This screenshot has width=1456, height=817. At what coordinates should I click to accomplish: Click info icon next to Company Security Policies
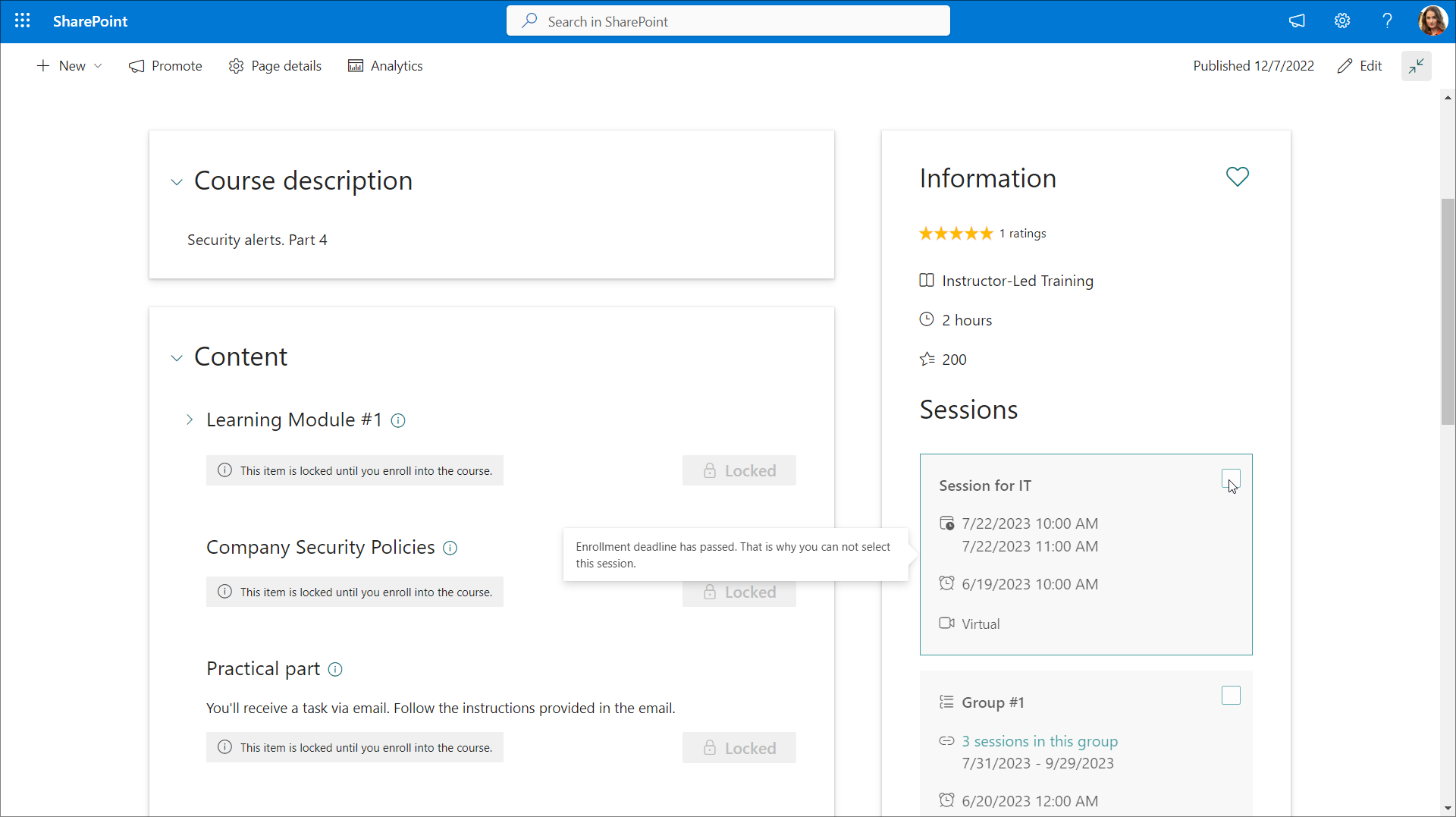450,548
